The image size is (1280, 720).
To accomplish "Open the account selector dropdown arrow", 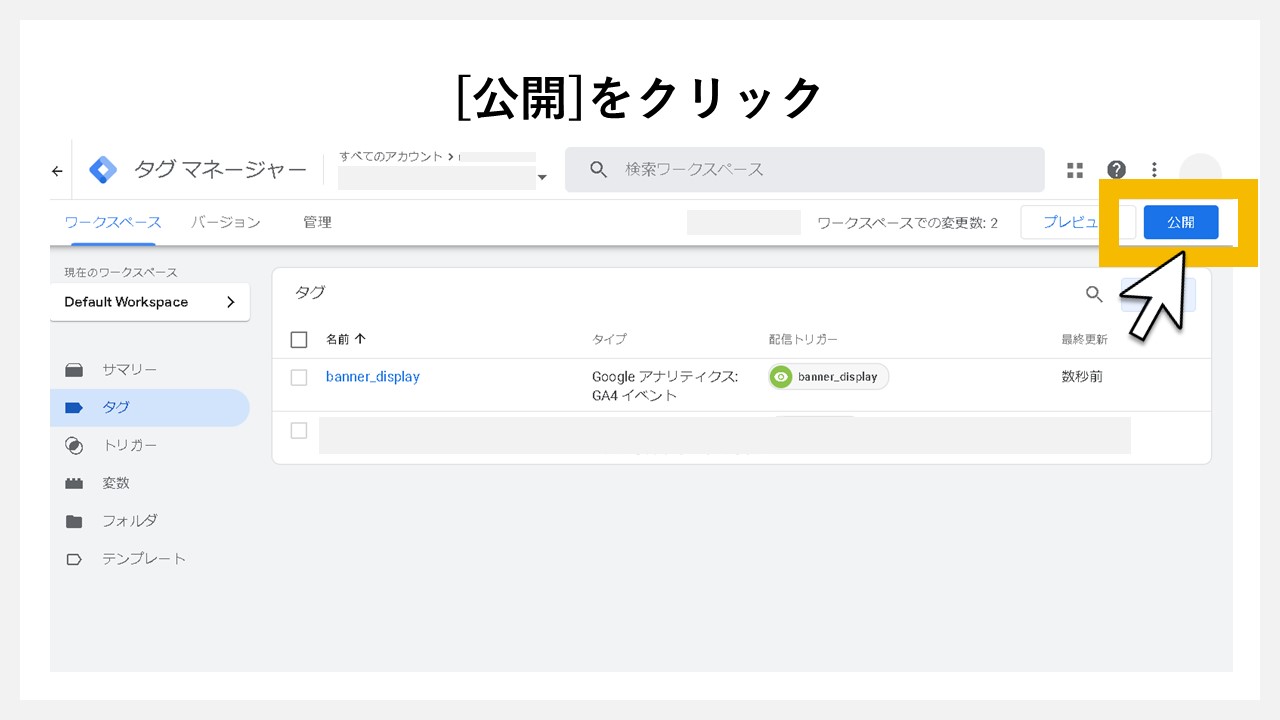I will [x=542, y=177].
